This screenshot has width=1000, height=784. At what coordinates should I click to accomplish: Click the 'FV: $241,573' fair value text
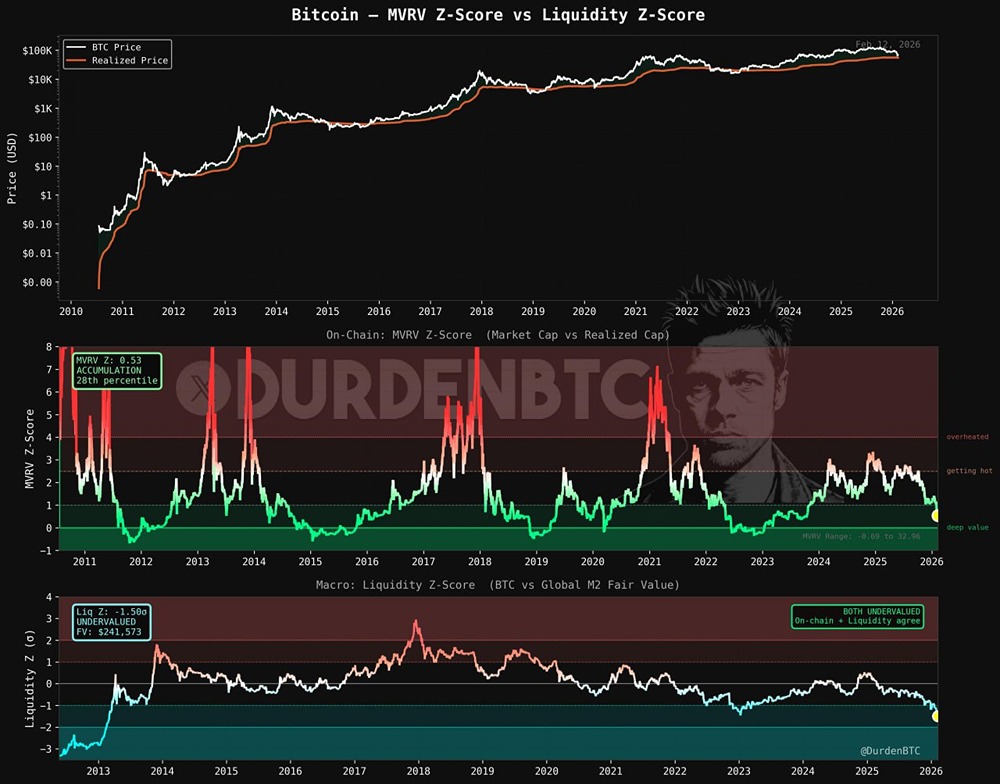pyautogui.click(x=108, y=632)
